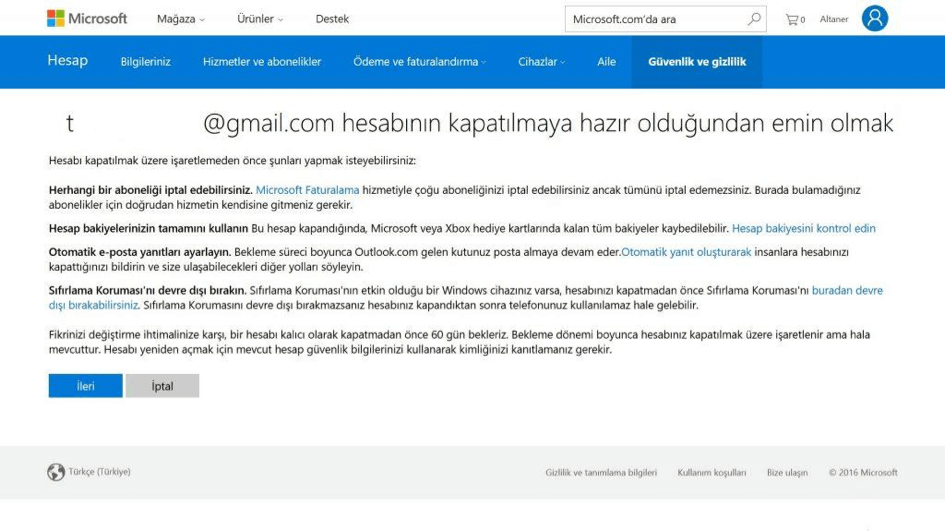Switch to the Bilgileriniz tab
945x531 pixels.
[145, 62]
